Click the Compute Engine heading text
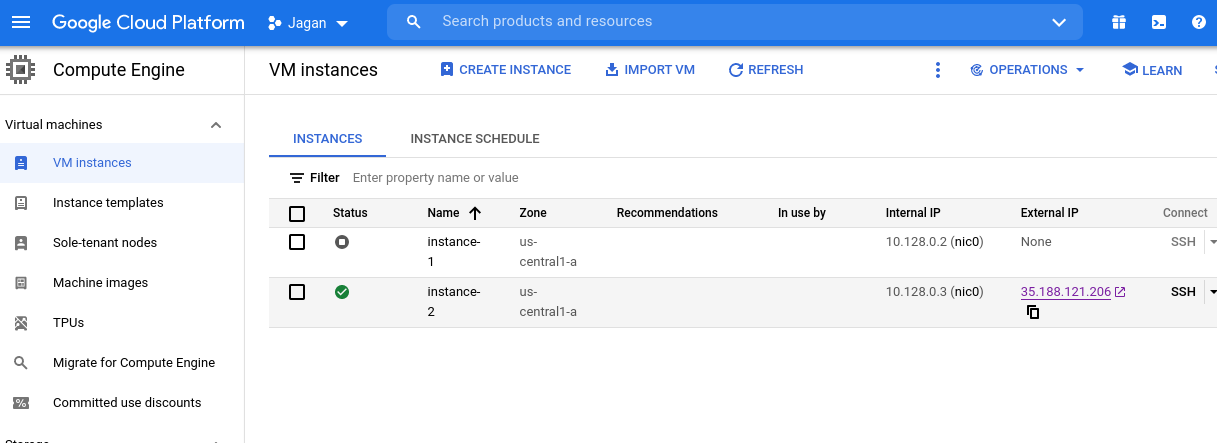 pyautogui.click(x=119, y=70)
